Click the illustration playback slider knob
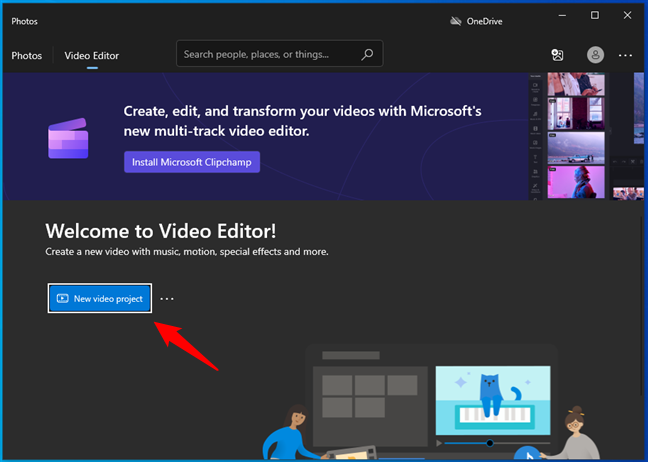 coord(490,443)
